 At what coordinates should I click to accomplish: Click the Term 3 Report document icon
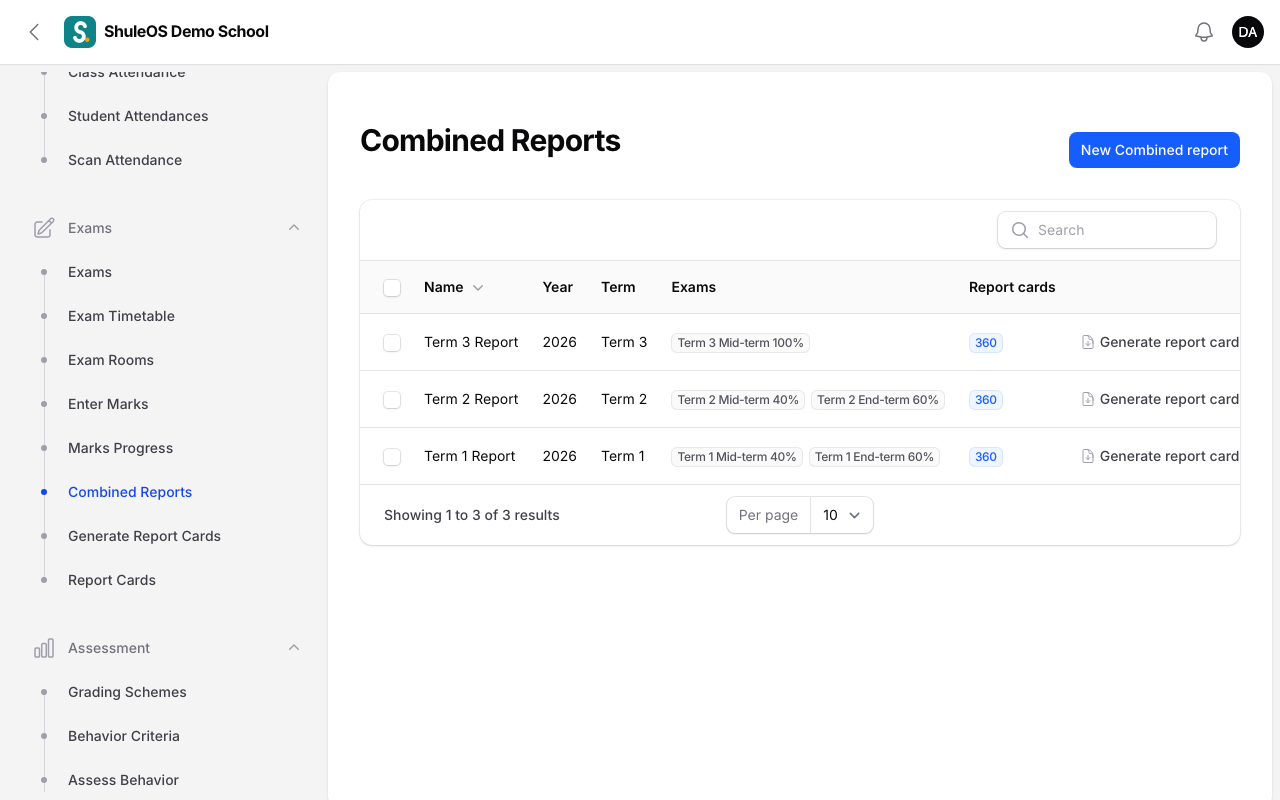[x=1088, y=342]
